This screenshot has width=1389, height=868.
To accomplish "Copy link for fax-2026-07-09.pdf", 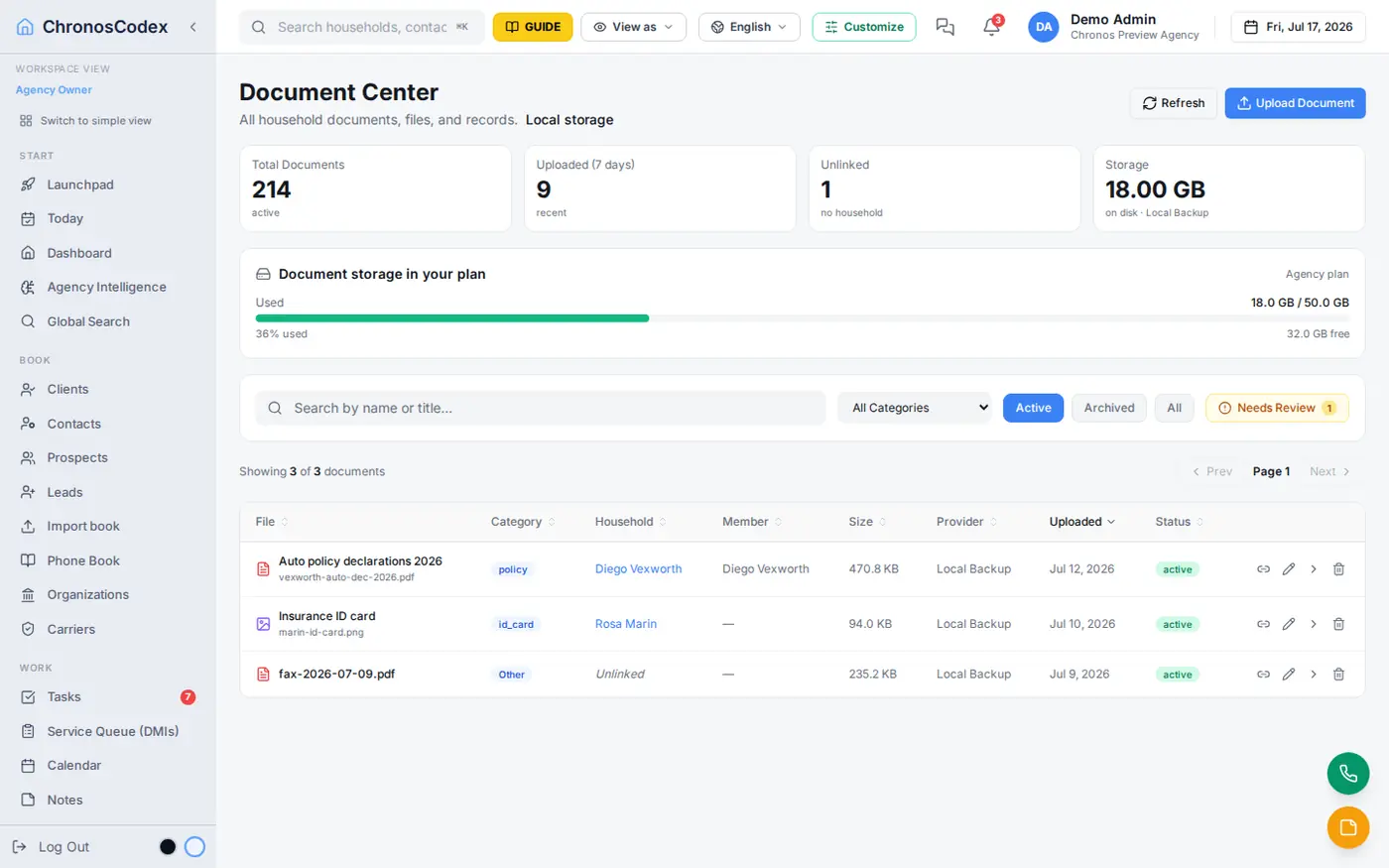I will (1263, 675).
